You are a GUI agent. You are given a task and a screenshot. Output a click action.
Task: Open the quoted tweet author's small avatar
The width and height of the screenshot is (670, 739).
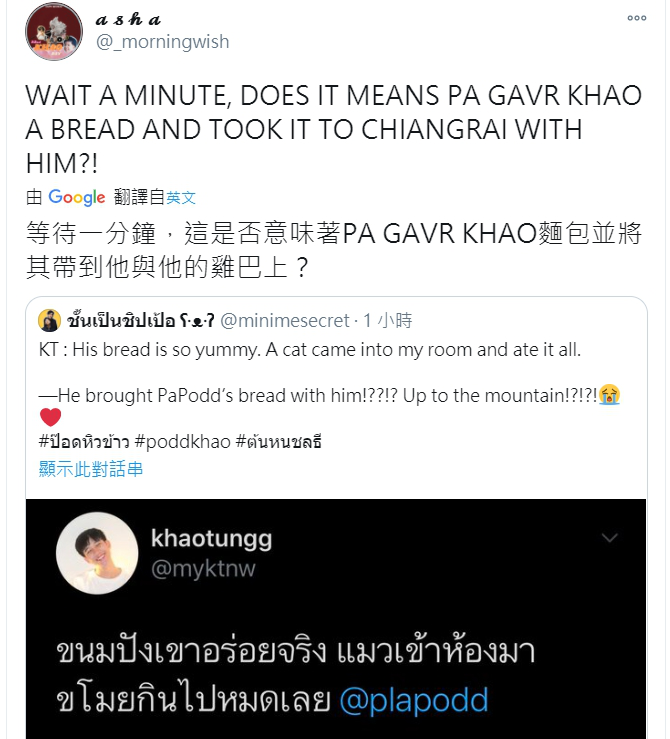[49, 320]
